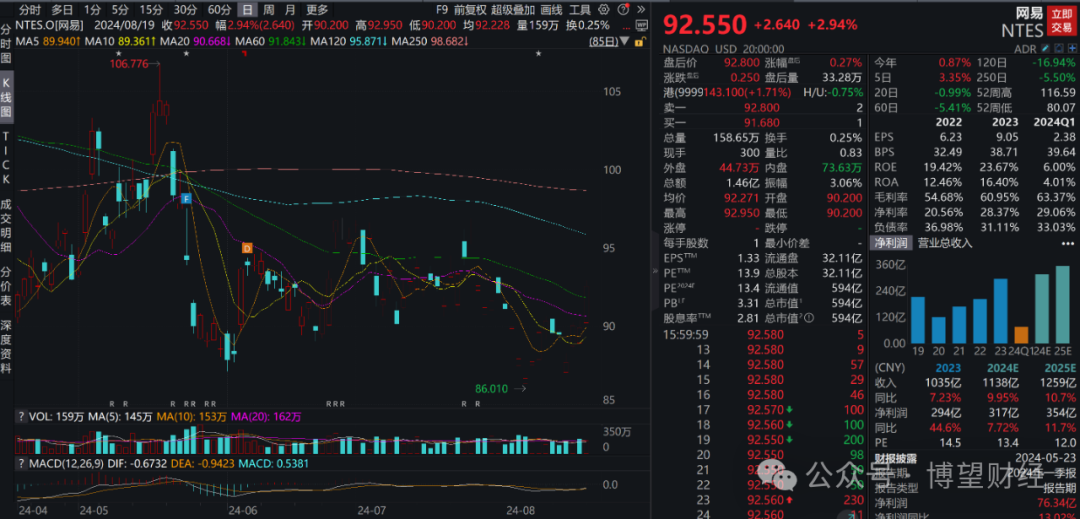1080x519 pixels.
Task: Click 超级叠加 overlay button
Action: coord(513,10)
